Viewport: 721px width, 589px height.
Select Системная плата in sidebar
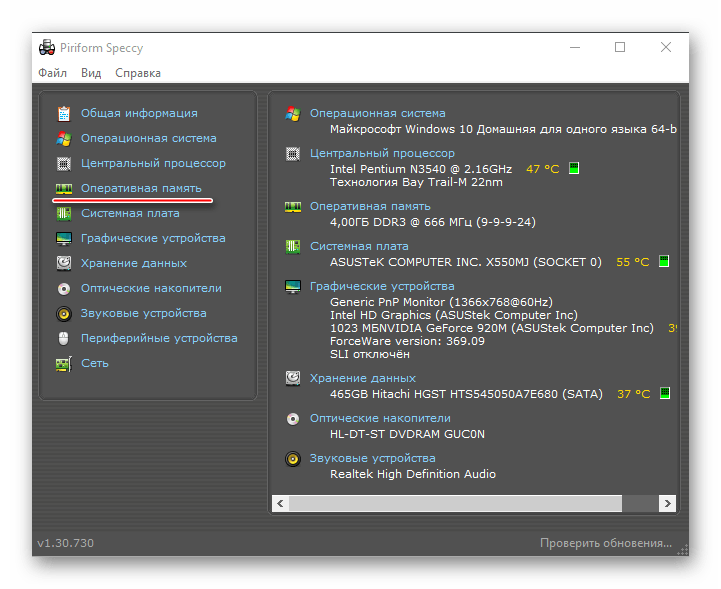(130, 213)
